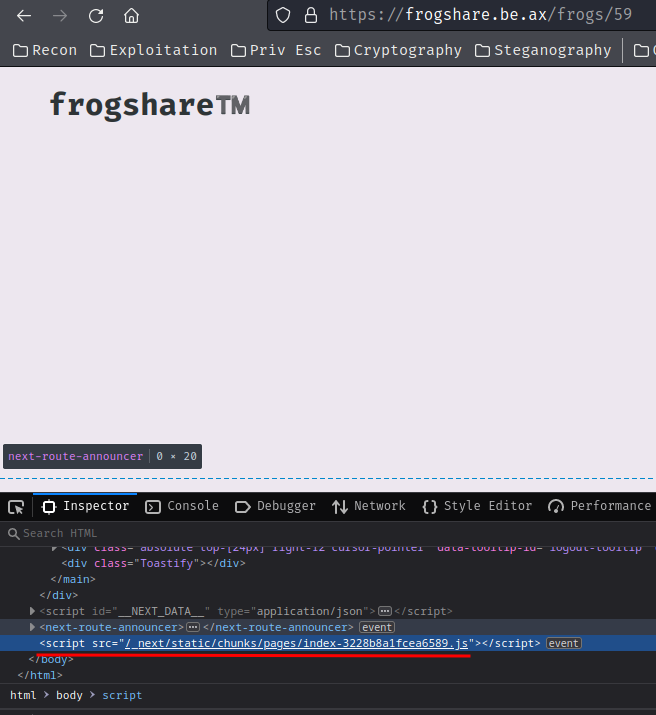The width and height of the screenshot is (656, 715).
Task: Expand the ellipsis inside __NEXT_DATA__ script
Action: pyautogui.click(x=385, y=611)
